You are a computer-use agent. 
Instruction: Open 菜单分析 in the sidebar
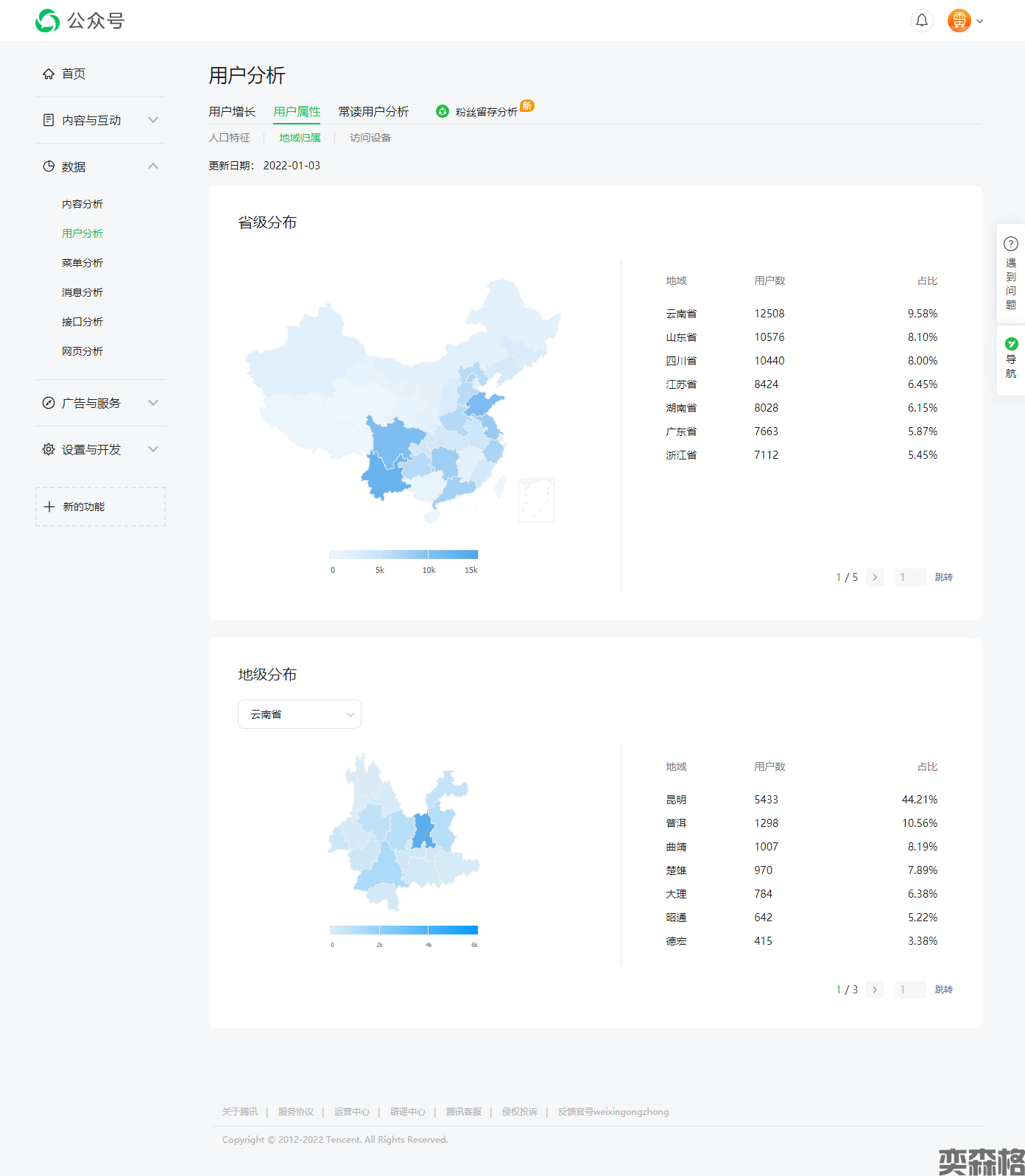82,263
